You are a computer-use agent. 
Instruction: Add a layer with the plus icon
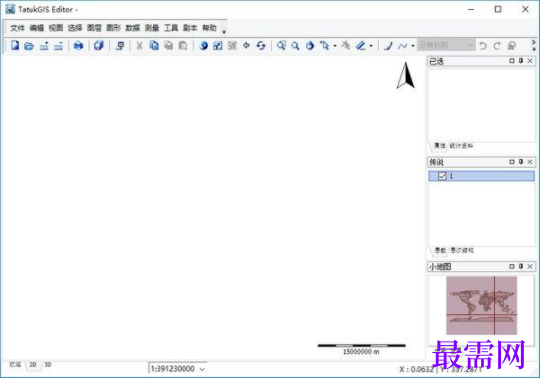pyautogui.click(x=44, y=46)
